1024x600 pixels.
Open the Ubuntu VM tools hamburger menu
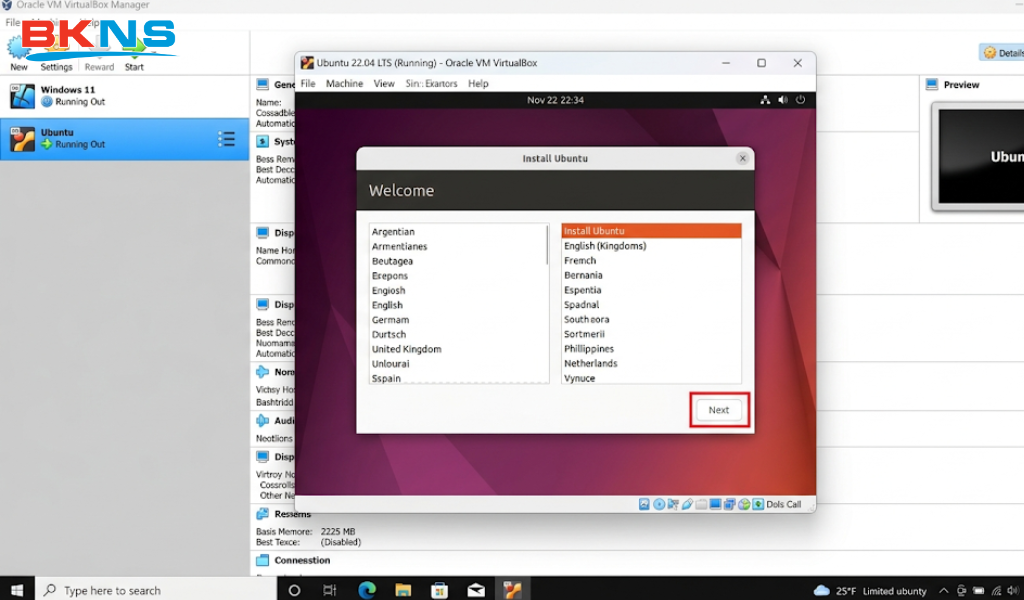click(x=226, y=138)
